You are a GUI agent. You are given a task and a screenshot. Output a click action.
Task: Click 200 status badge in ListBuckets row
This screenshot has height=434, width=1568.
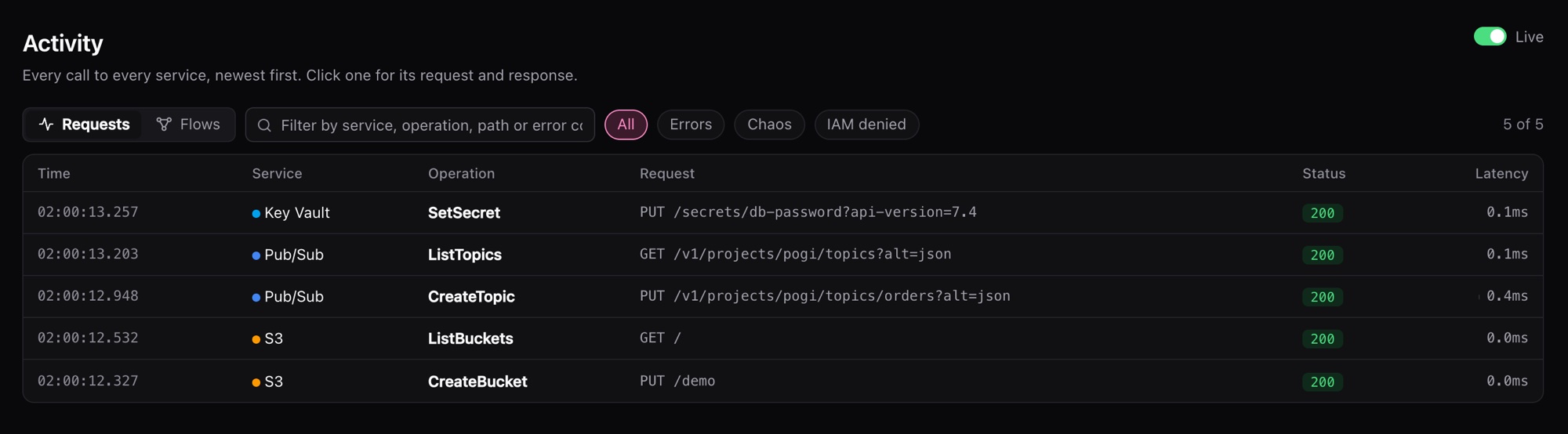(1323, 339)
